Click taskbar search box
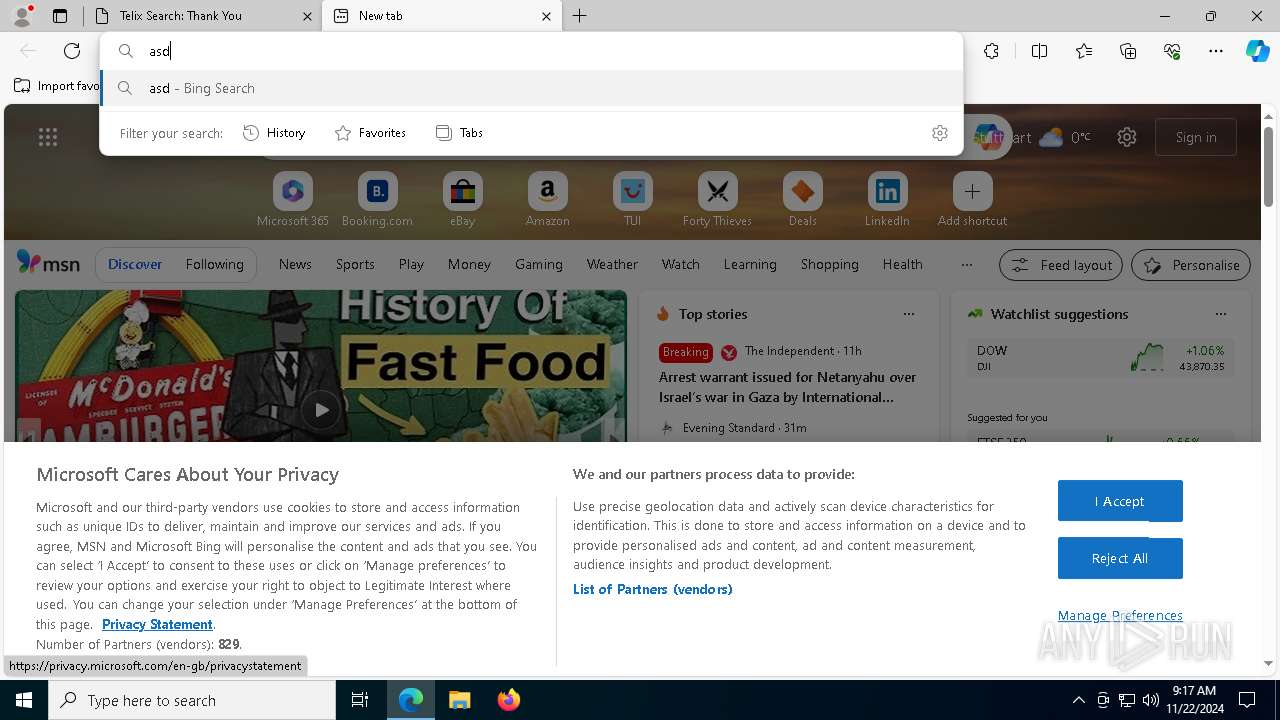 click(192, 700)
